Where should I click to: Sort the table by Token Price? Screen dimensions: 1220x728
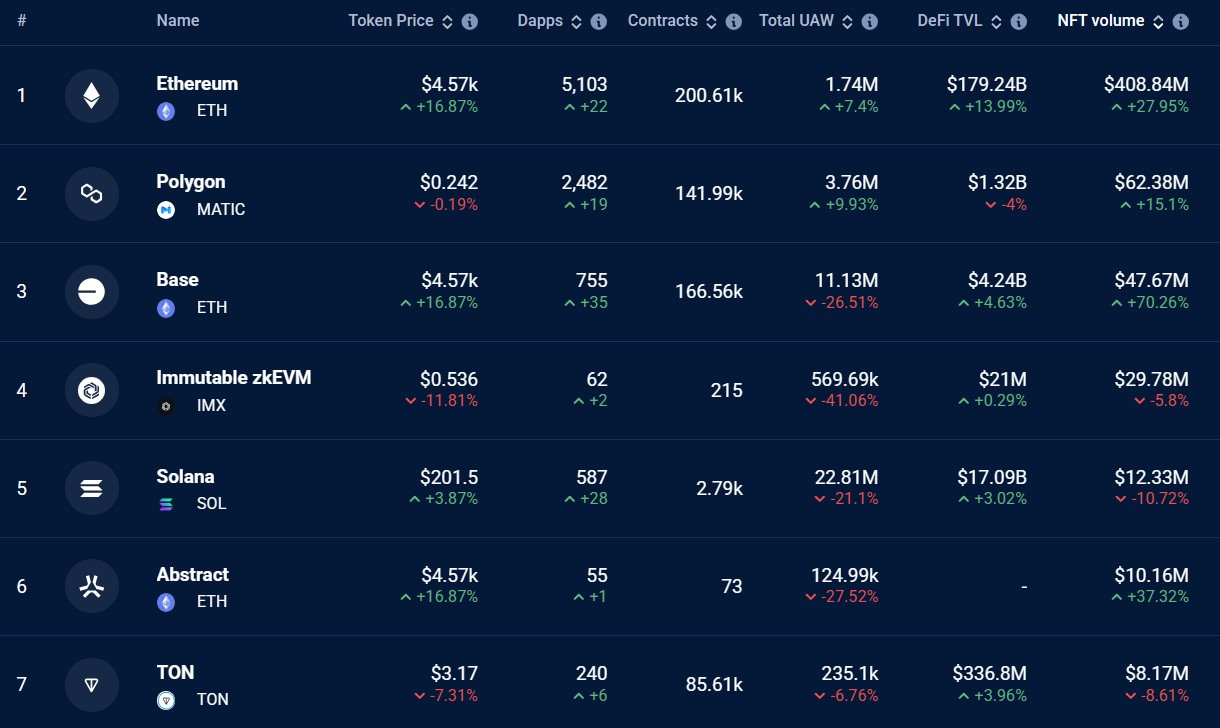pos(391,21)
